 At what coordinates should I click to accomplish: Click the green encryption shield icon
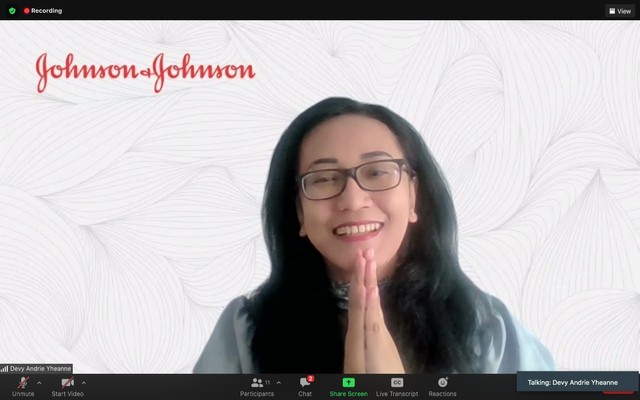point(12,11)
